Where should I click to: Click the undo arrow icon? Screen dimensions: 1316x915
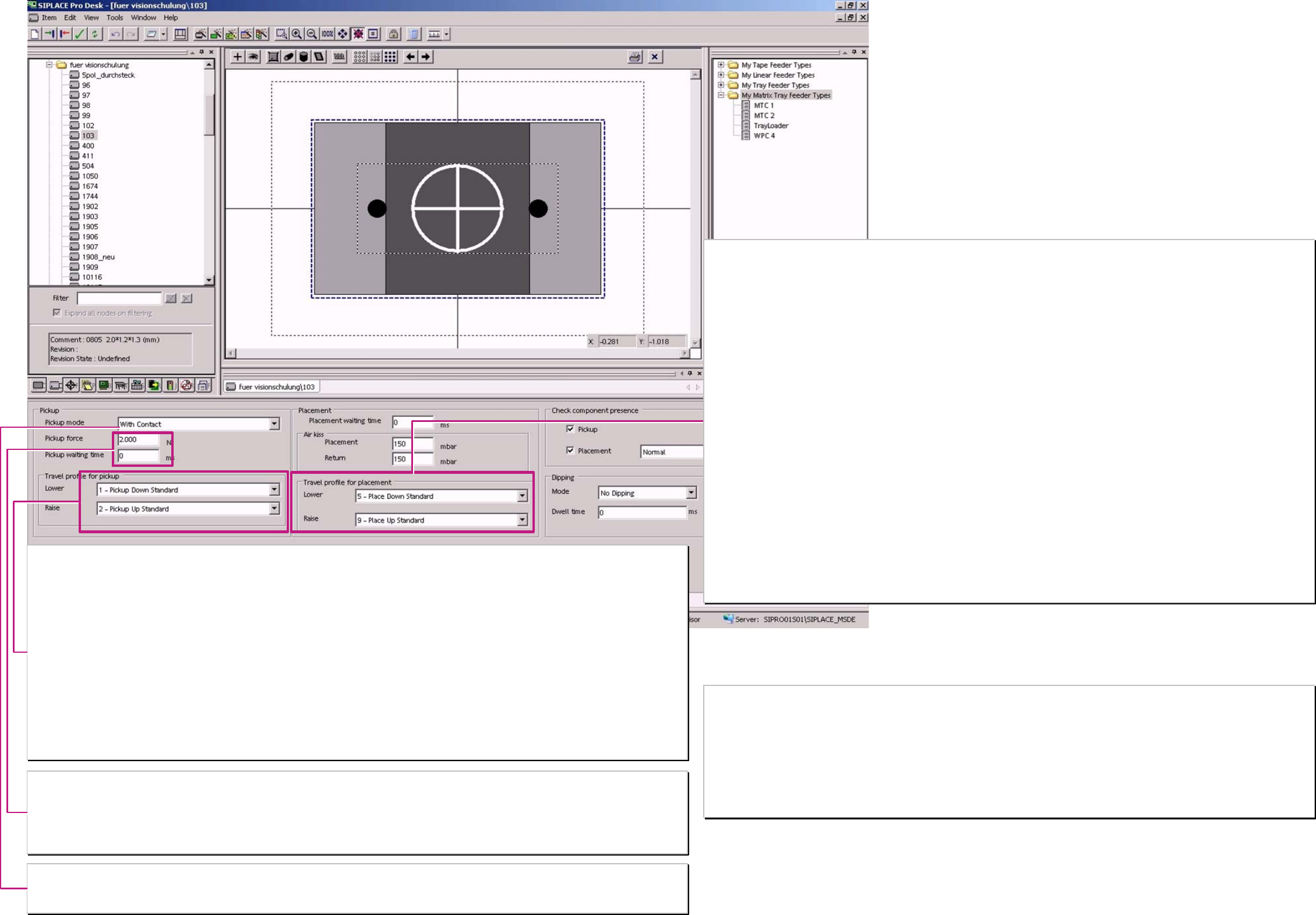(x=115, y=34)
